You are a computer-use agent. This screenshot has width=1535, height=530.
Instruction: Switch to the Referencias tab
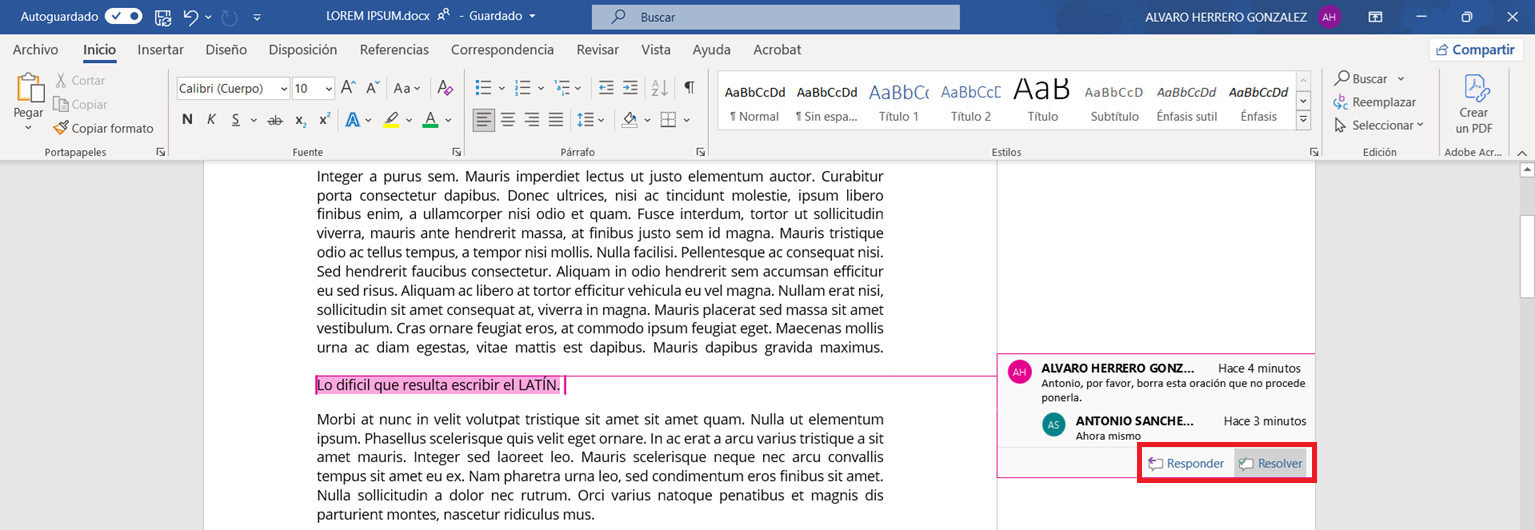[x=394, y=49]
